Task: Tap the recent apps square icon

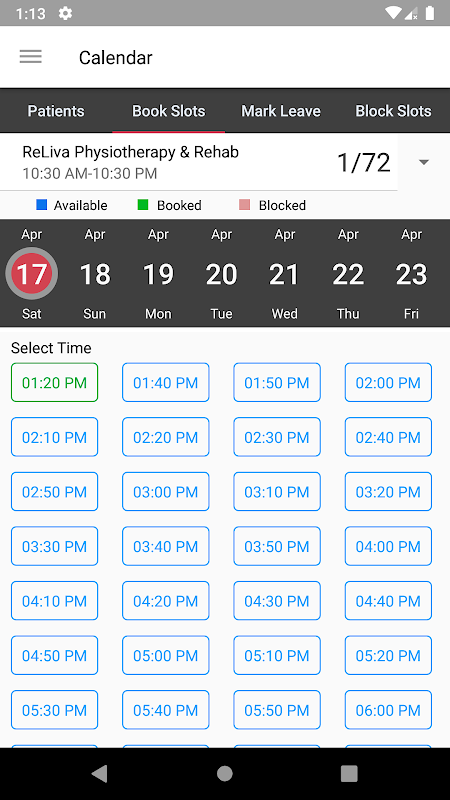Action: 349,773
